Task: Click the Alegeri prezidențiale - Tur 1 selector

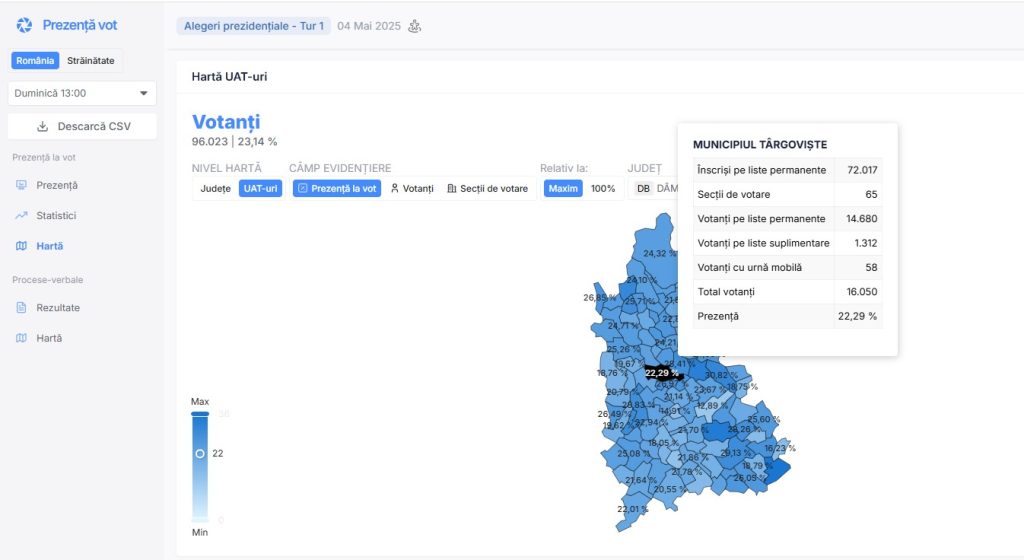Action: click(x=253, y=26)
